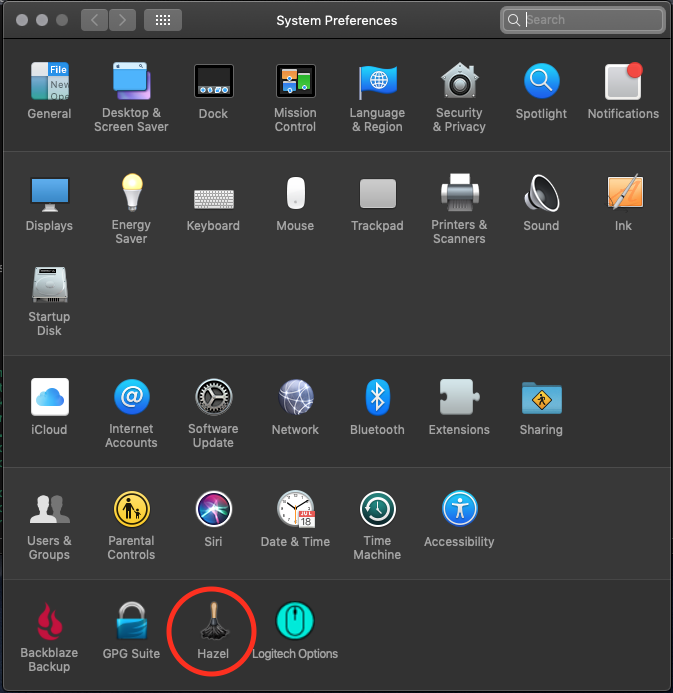Screen dimensions: 673x693
Task: Click the forward navigation arrow
Action: [x=122, y=19]
